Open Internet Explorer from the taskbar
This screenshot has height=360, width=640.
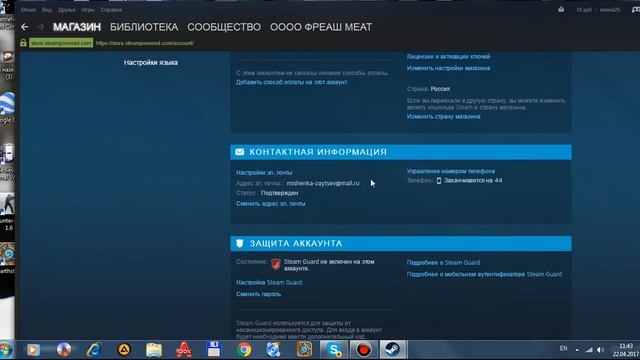click(94, 350)
